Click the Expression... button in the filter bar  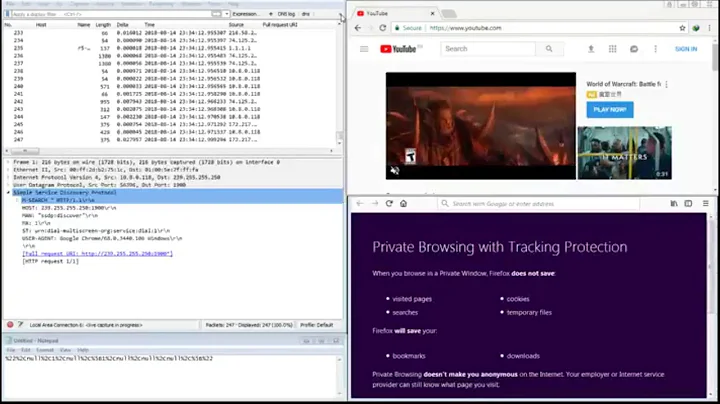click(246, 14)
